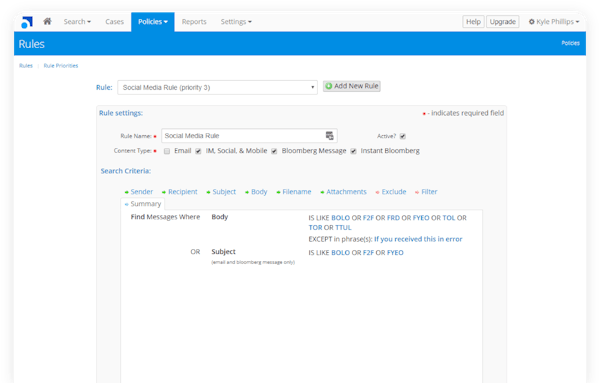
Task: Toggle the Bloomberg Message checkbox
Action: pos(274,151)
